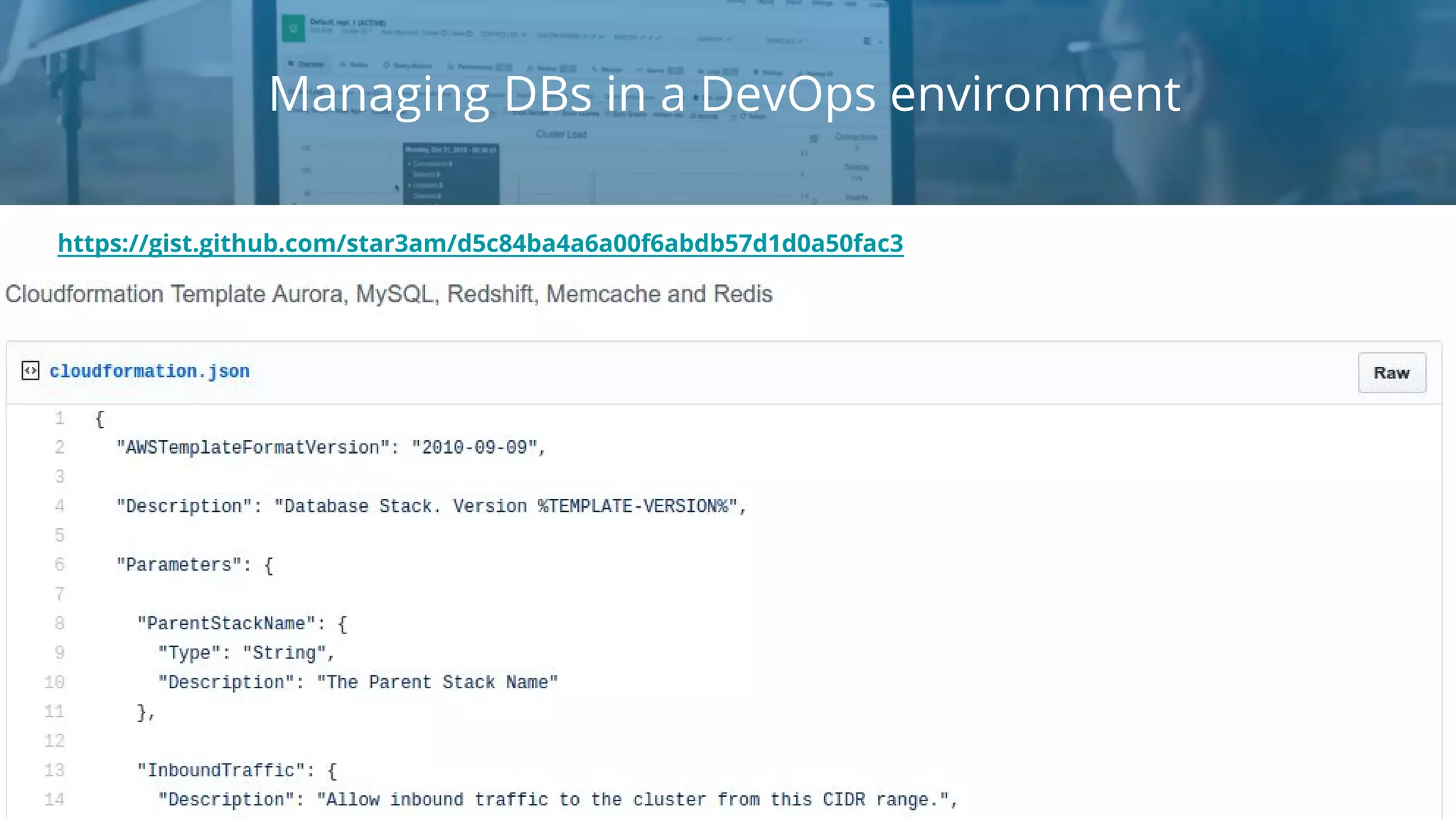Select line number 14 in the gutter
This screenshot has height=819, width=1456.
coord(54,799)
